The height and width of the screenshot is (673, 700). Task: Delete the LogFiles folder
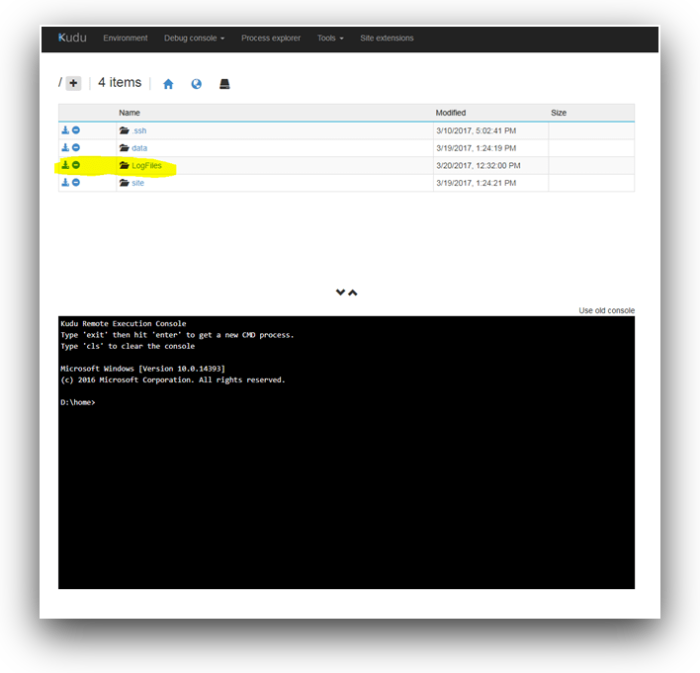click(x=76, y=165)
